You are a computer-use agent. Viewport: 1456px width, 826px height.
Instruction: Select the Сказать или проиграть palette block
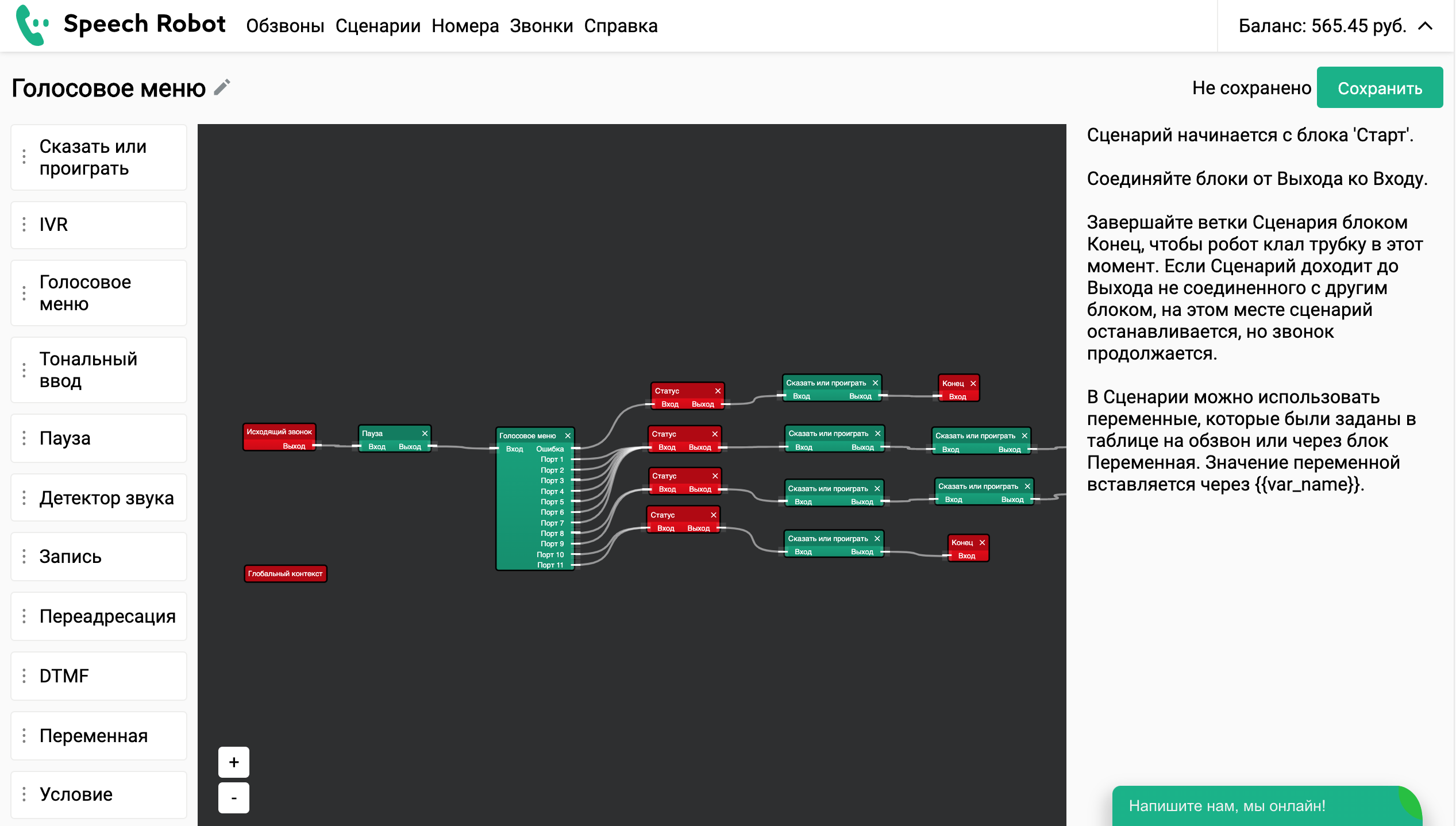click(99, 157)
